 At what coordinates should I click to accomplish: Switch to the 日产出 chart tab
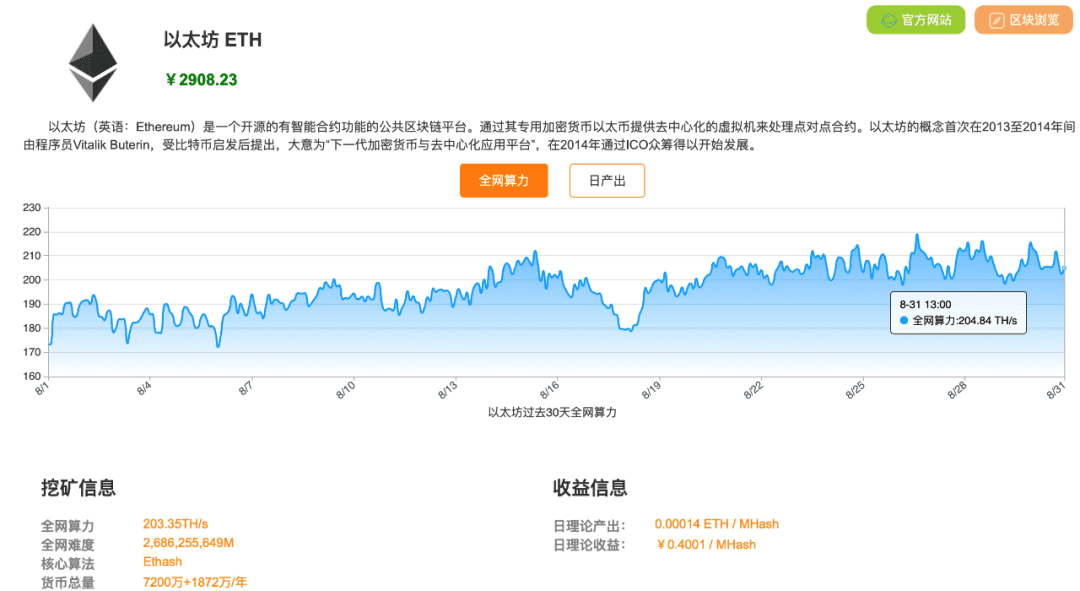(x=607, y=180)
